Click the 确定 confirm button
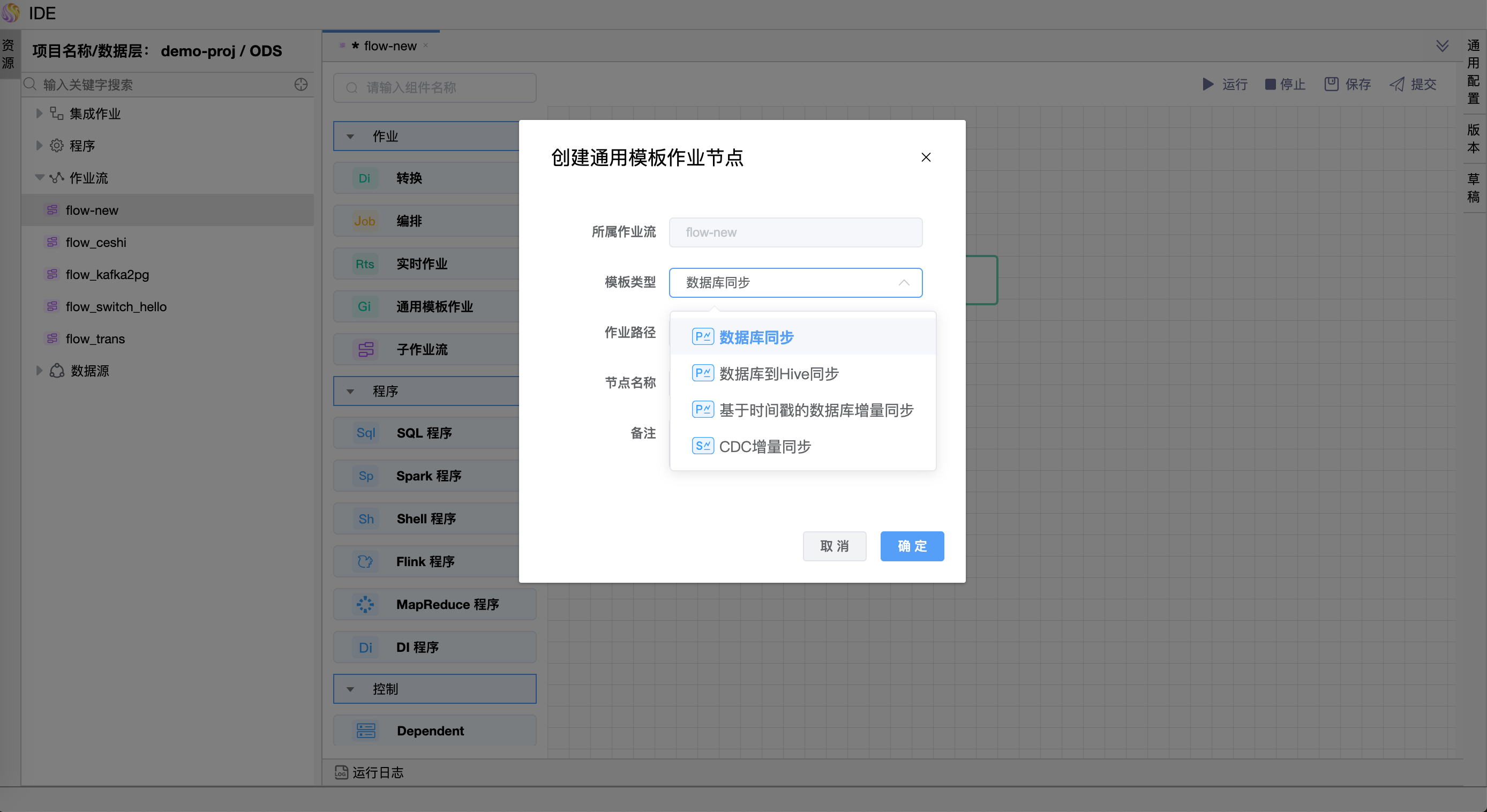Screen dimensions: 1487x812 click(912, 546)
